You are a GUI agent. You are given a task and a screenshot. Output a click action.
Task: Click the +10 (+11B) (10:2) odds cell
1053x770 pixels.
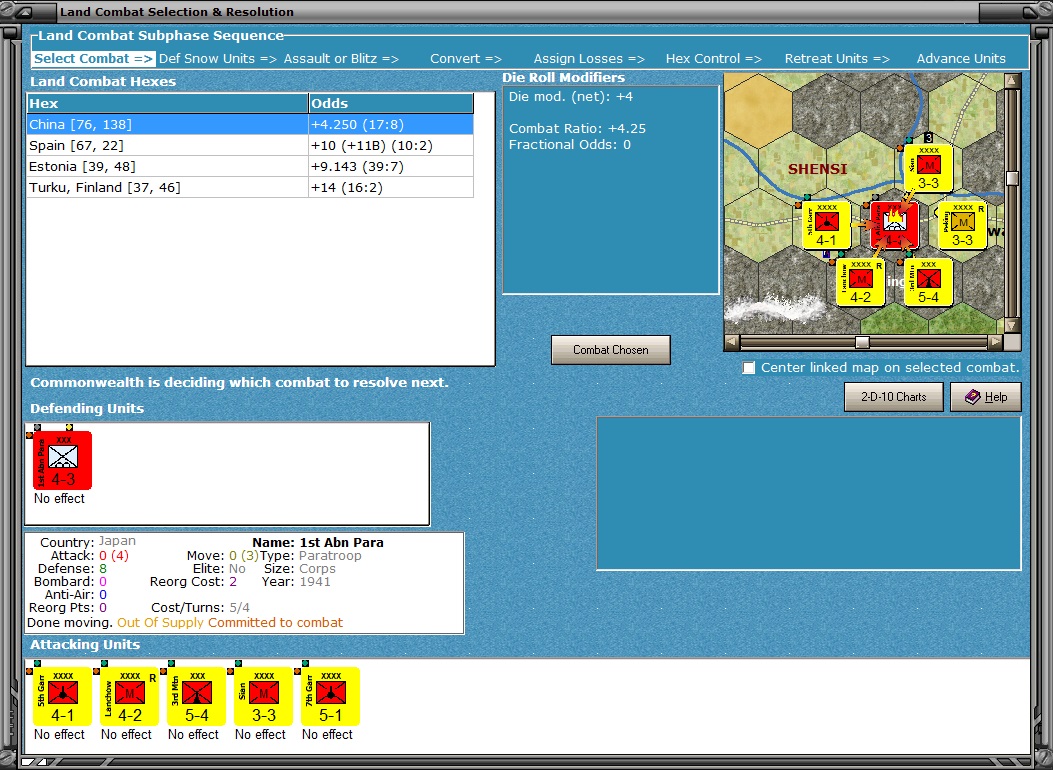click(391, 146)
